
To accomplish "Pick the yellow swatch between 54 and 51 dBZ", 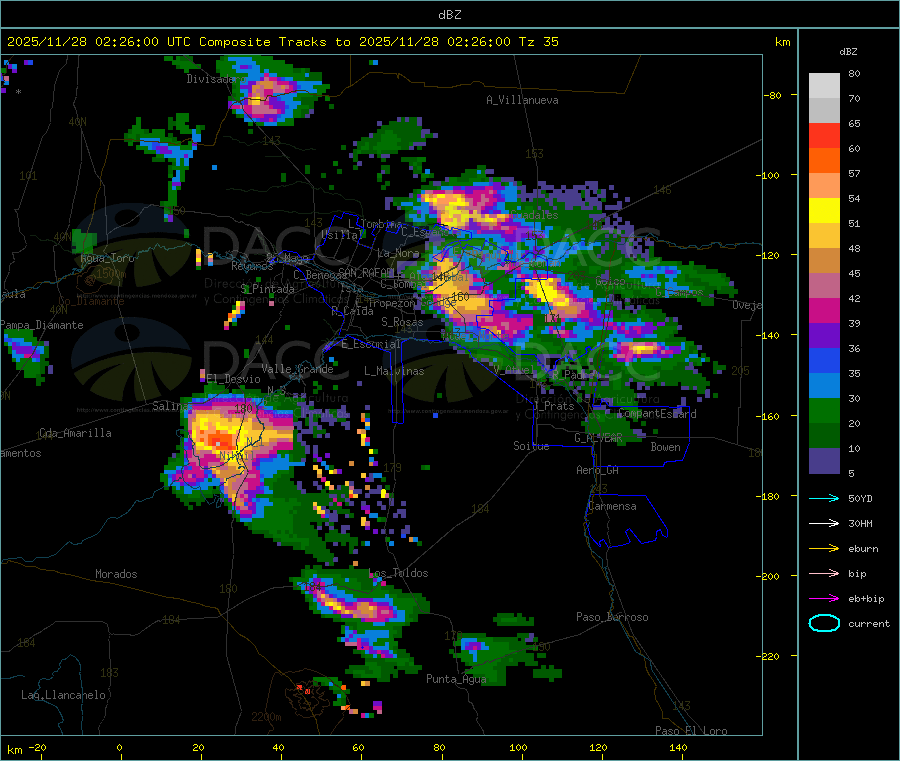I will pyautogui.click(x=824, y=211).
